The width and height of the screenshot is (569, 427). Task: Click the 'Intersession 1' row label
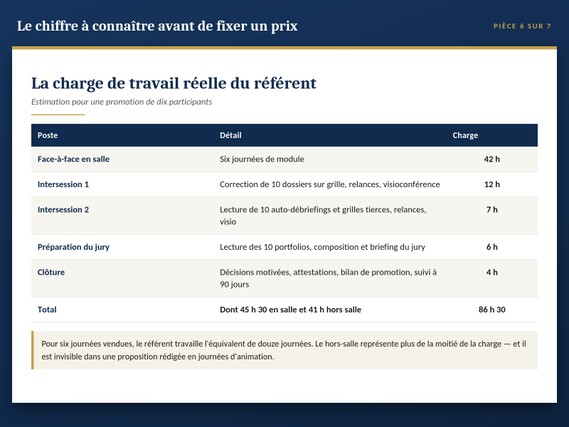(x=63, y=184)
